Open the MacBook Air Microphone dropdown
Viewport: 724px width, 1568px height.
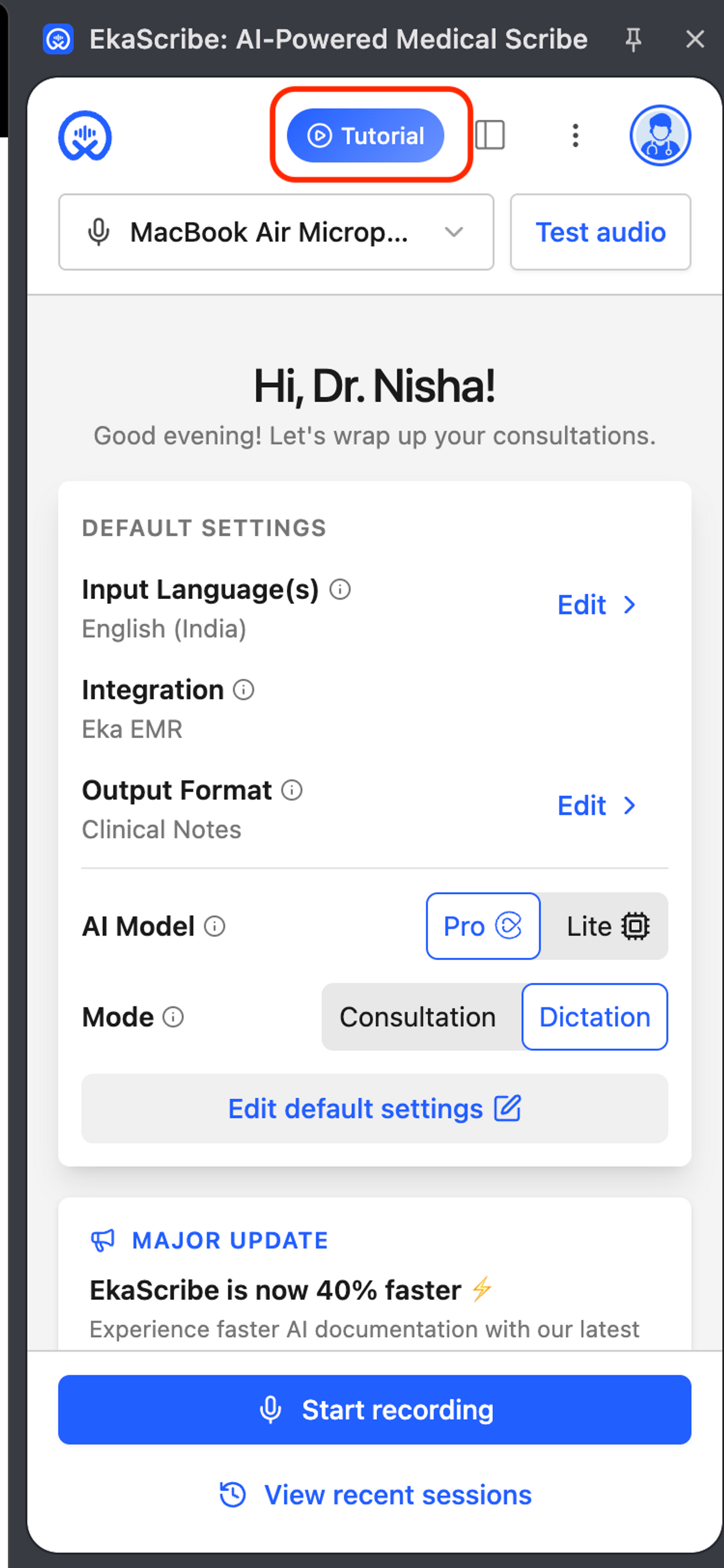[276, 232]
